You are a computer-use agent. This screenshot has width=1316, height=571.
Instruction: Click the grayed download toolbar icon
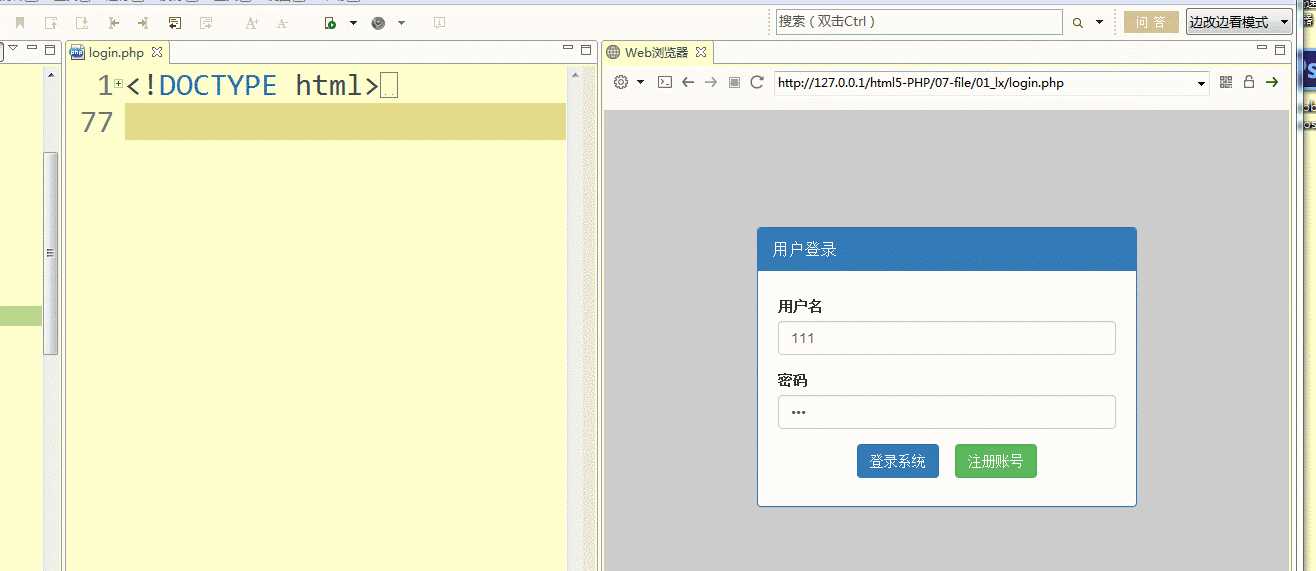[439, 22]
